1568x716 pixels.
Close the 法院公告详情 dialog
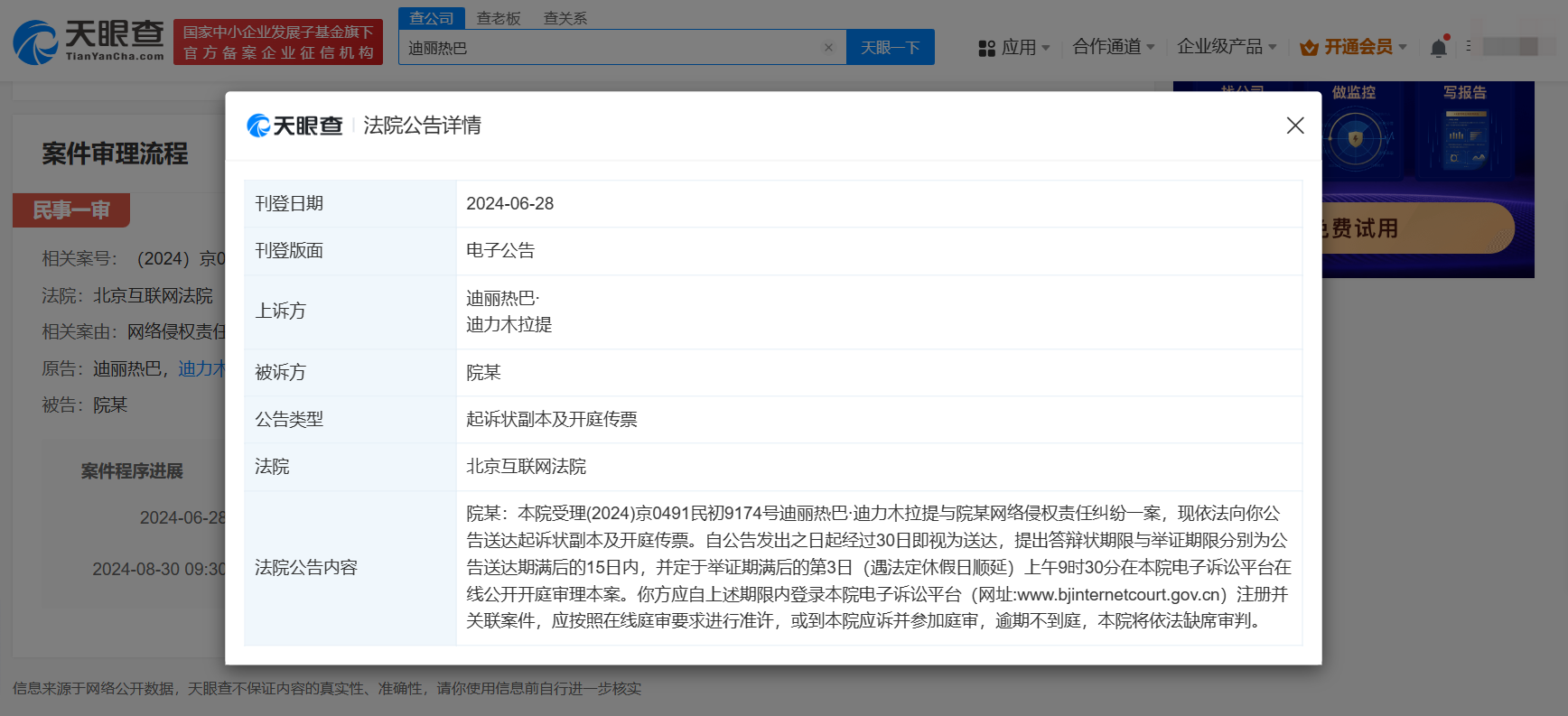click(1295, 126)
